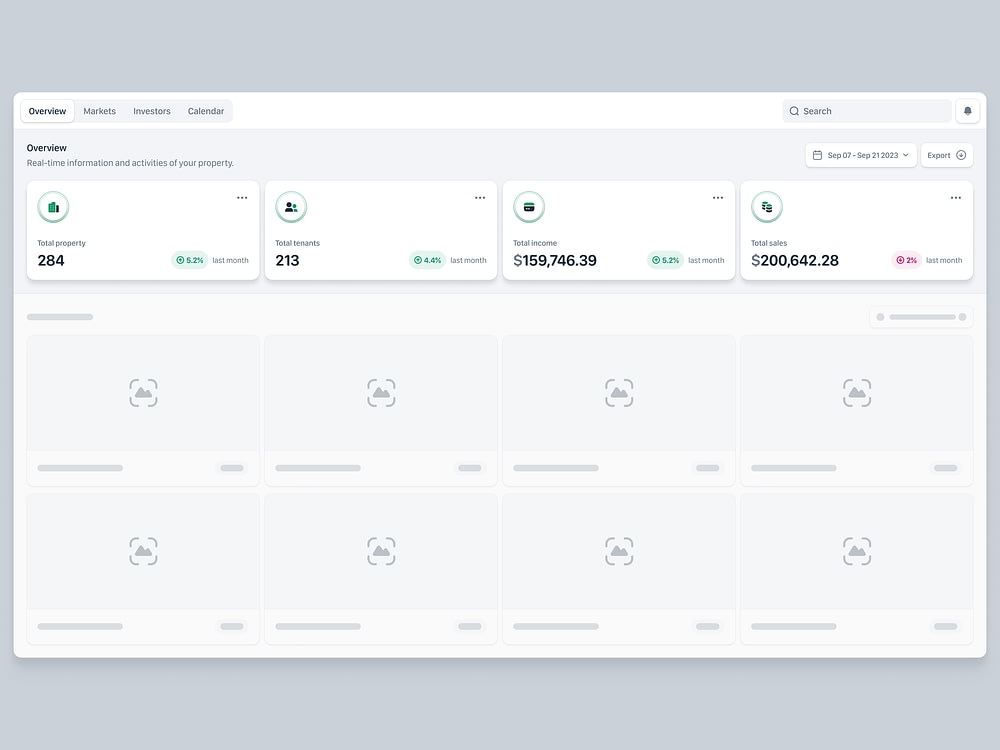Click the Total tenants label
The width and height of the screenshot is (1000, 750).
click(297, 243)
